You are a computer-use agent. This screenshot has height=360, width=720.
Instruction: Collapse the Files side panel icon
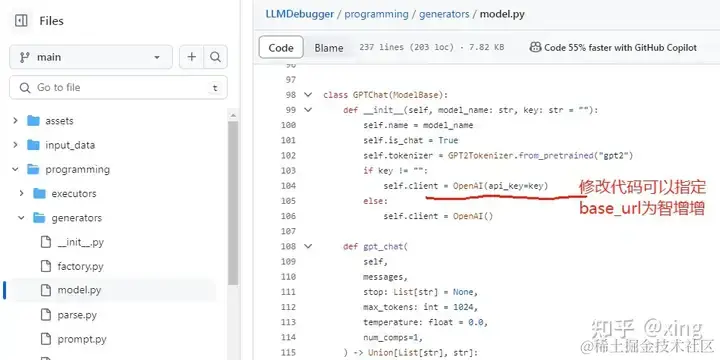pyautogui.click(x=21, y=21)
